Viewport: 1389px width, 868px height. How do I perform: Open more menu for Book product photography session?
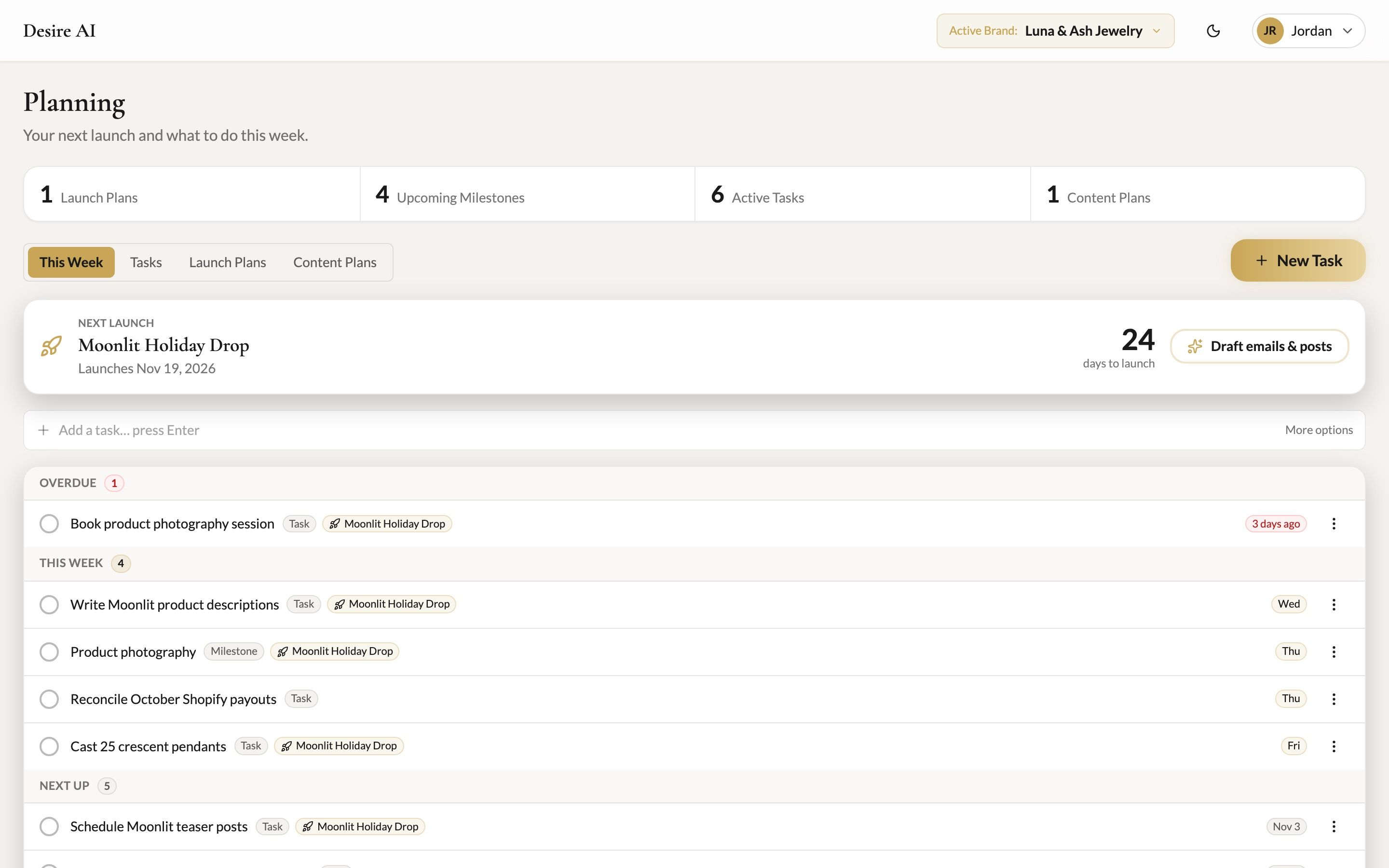pos(1334,524)
